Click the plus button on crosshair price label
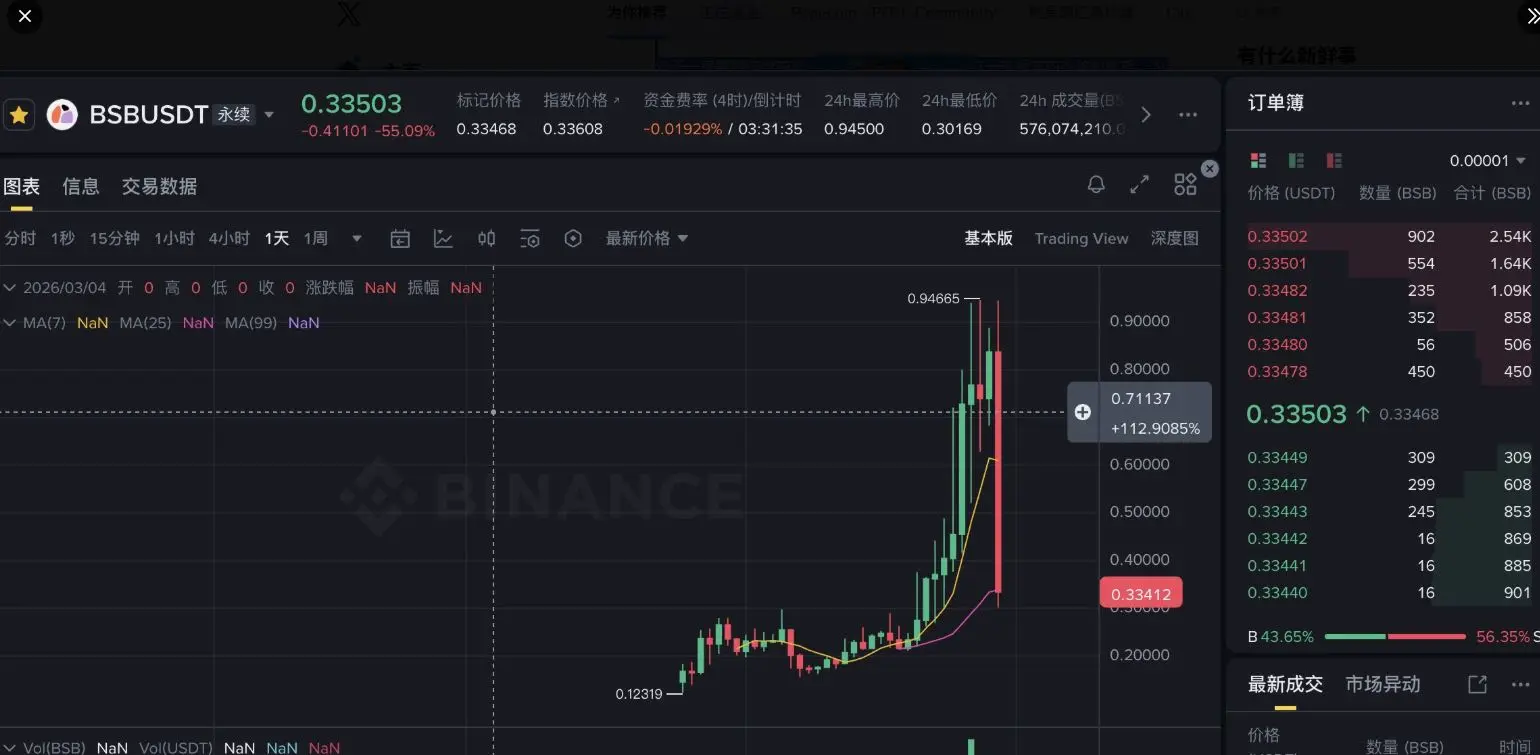 pos(1083,412)
